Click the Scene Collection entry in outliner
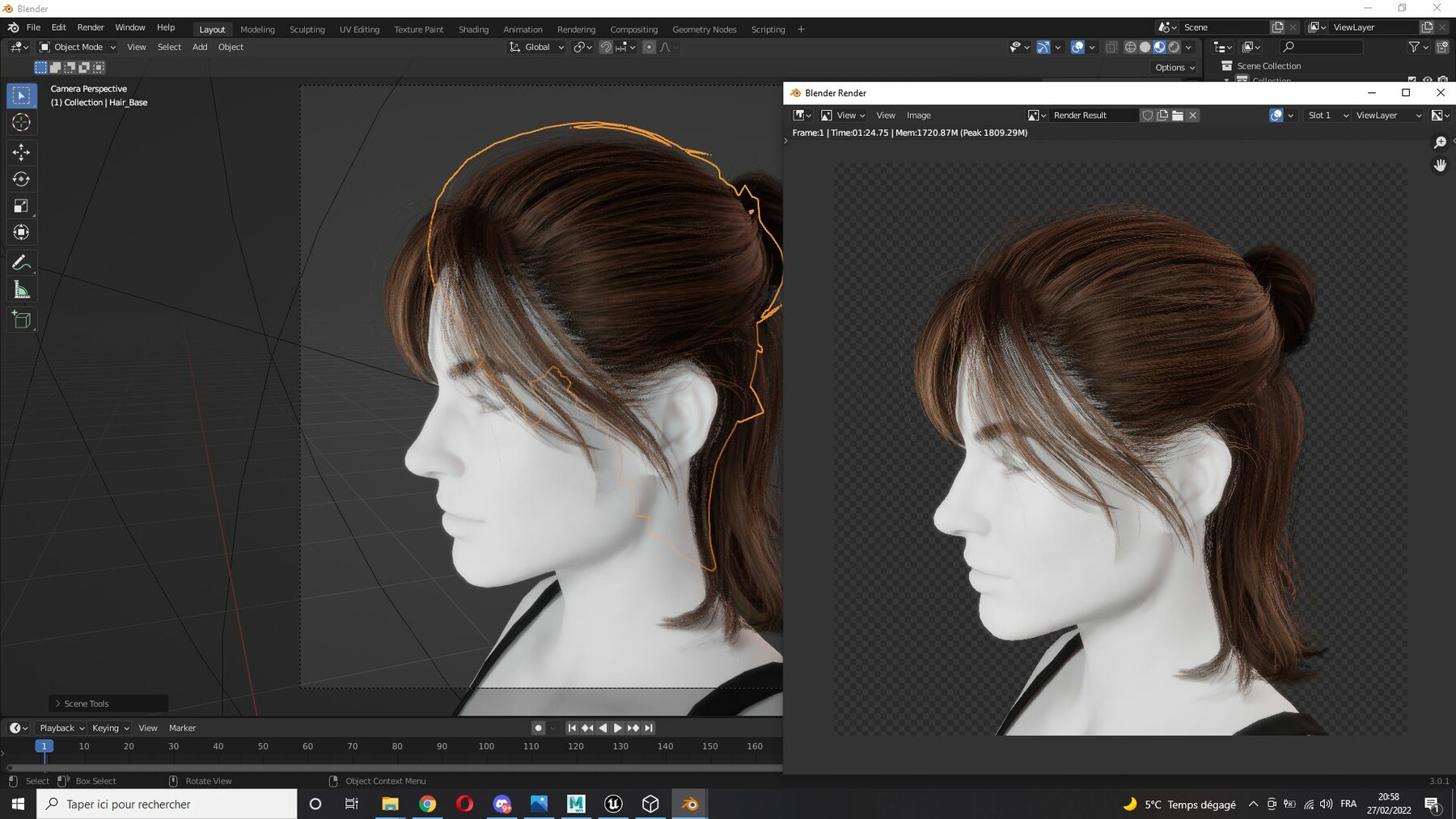The image size is (1456, 819). click(1268, 66)
